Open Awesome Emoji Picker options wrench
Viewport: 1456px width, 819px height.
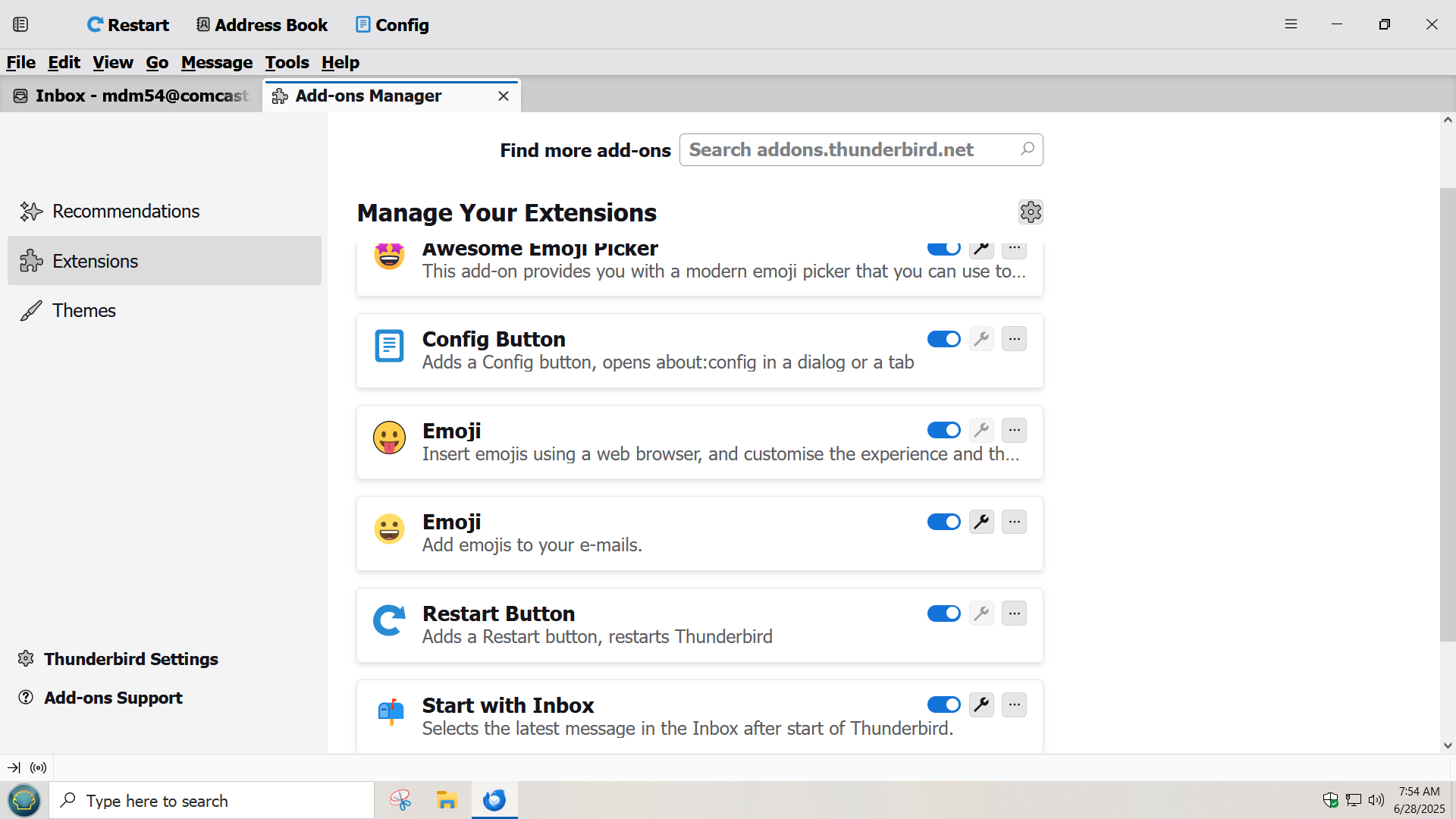[981, 249]
